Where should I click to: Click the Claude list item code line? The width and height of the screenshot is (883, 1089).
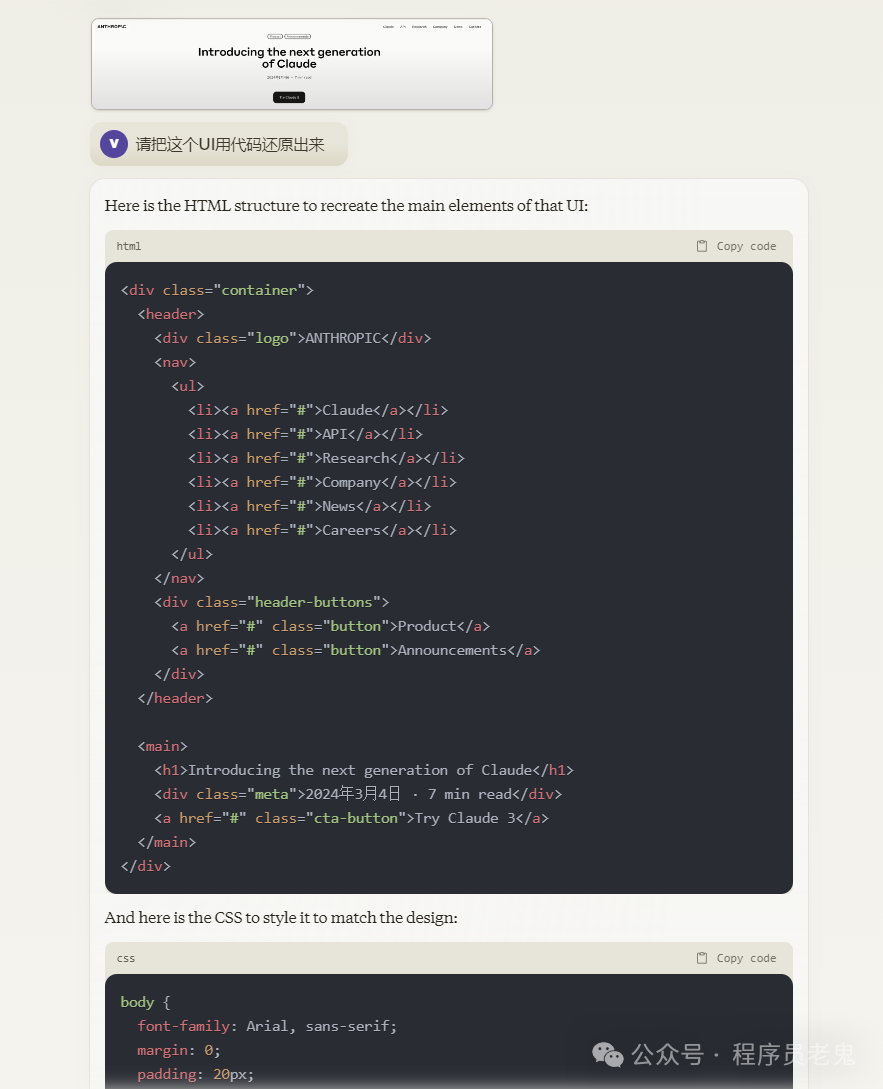317,410
